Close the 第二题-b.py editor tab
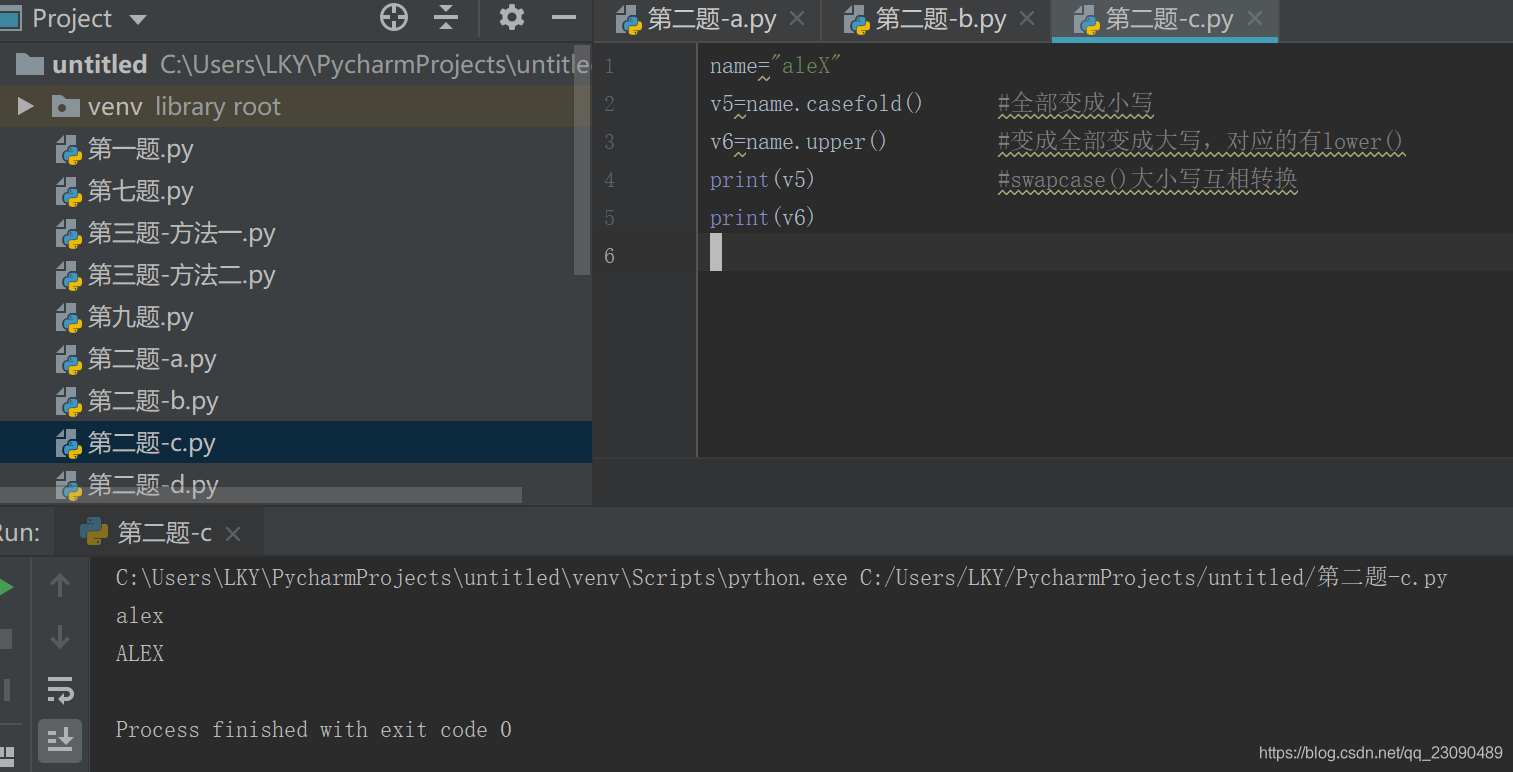 [1027, 19]
